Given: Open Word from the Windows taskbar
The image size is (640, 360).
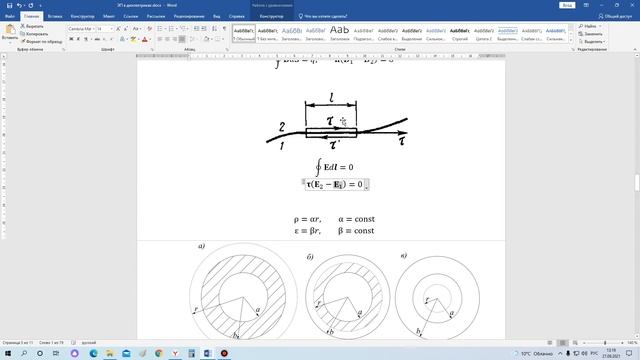Looking at the screenshot, I should (x=207, y=353).
